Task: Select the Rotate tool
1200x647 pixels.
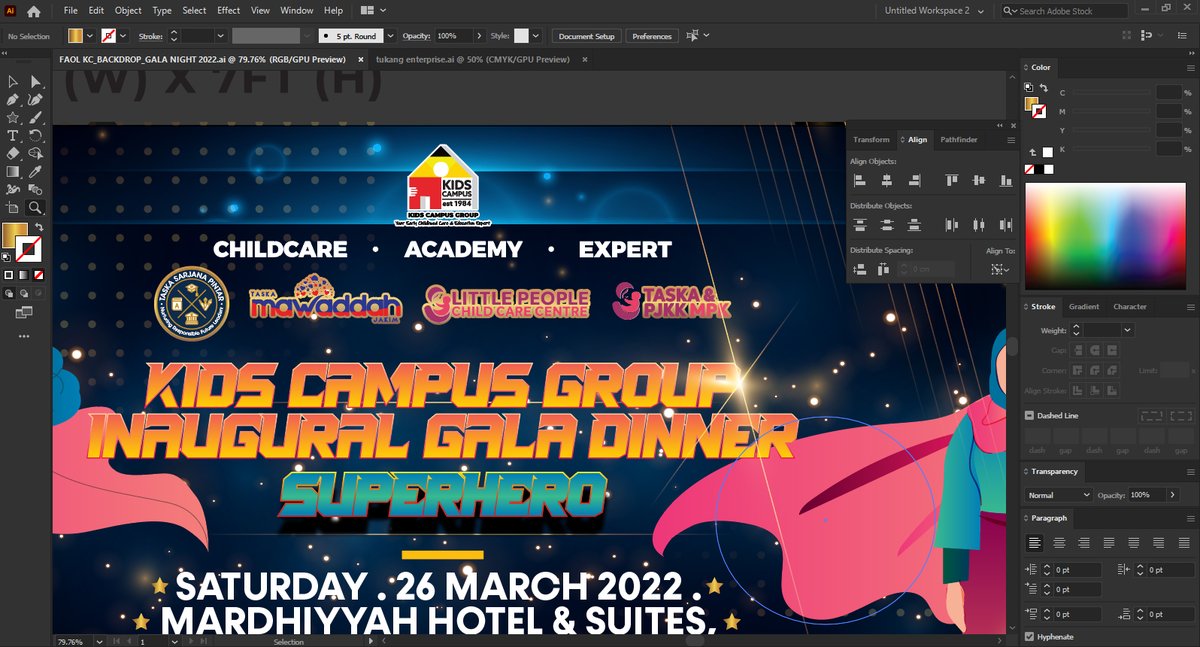Action: click(35, 136)
